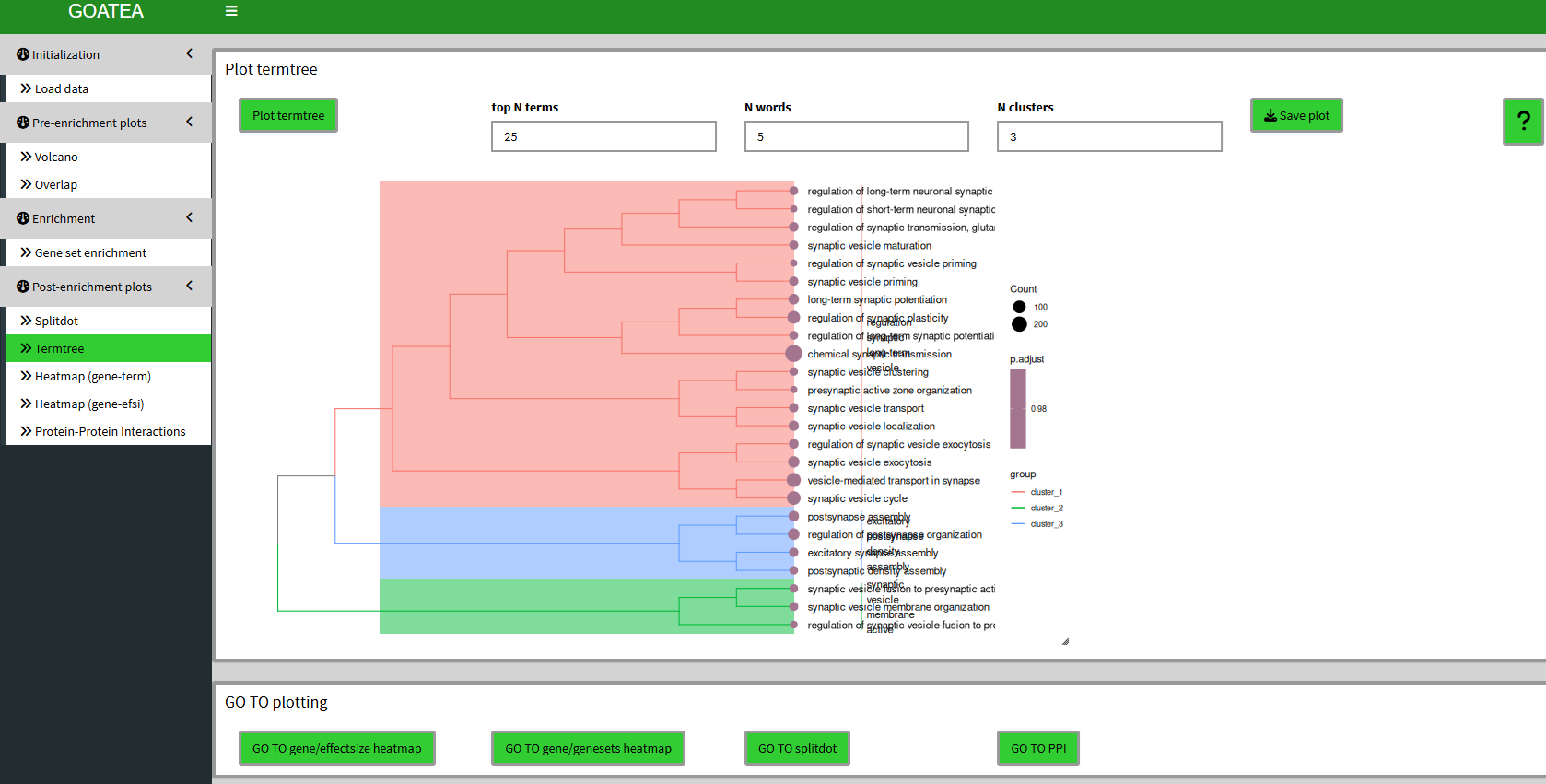The width and height of the screenshot is (1546, 784).
Task: Collapse the Initialization section chevron
Action: pyautogui.click(x=190, y=53)
